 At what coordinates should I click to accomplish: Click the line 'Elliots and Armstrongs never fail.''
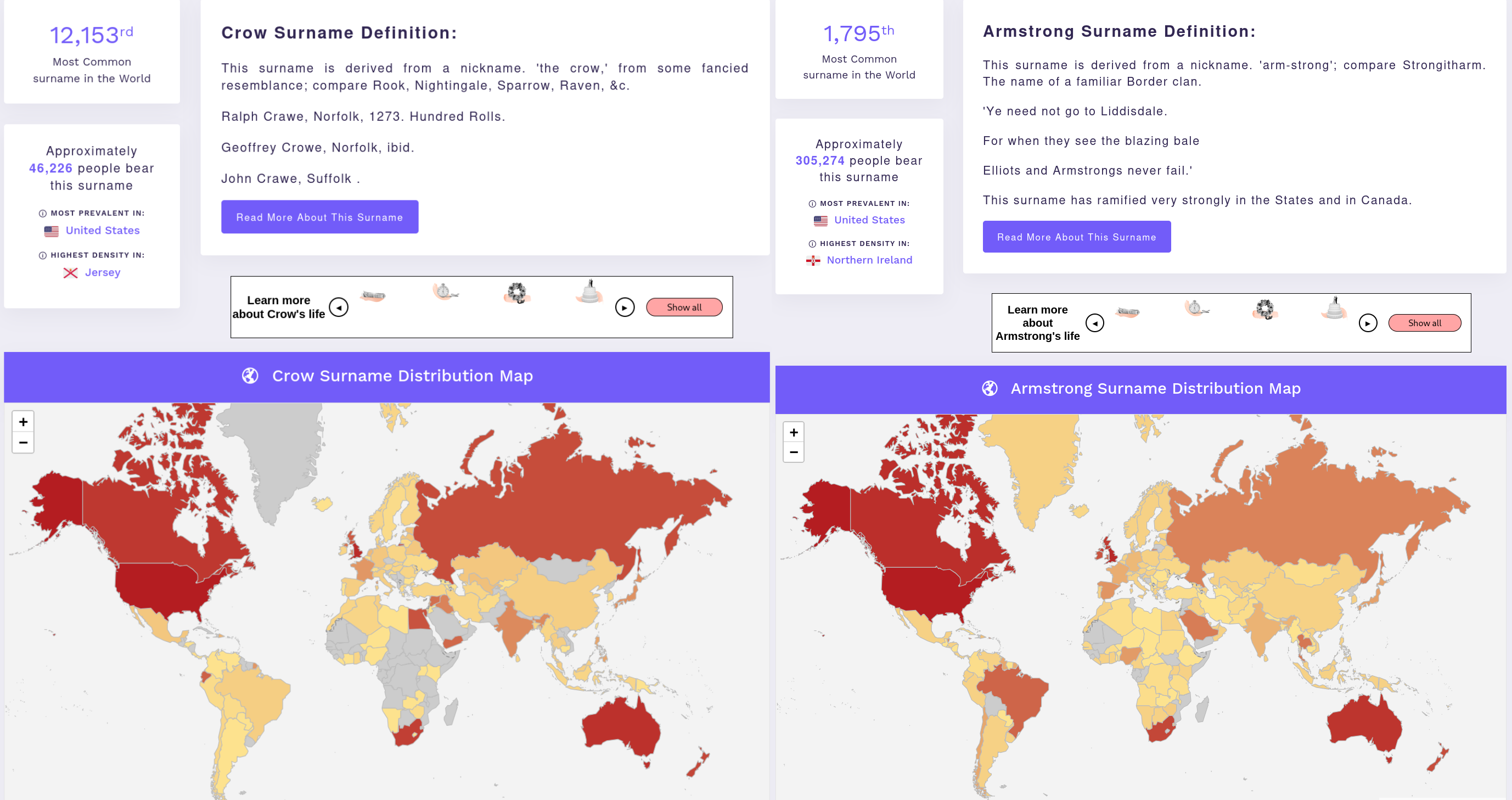(1088, 171)
